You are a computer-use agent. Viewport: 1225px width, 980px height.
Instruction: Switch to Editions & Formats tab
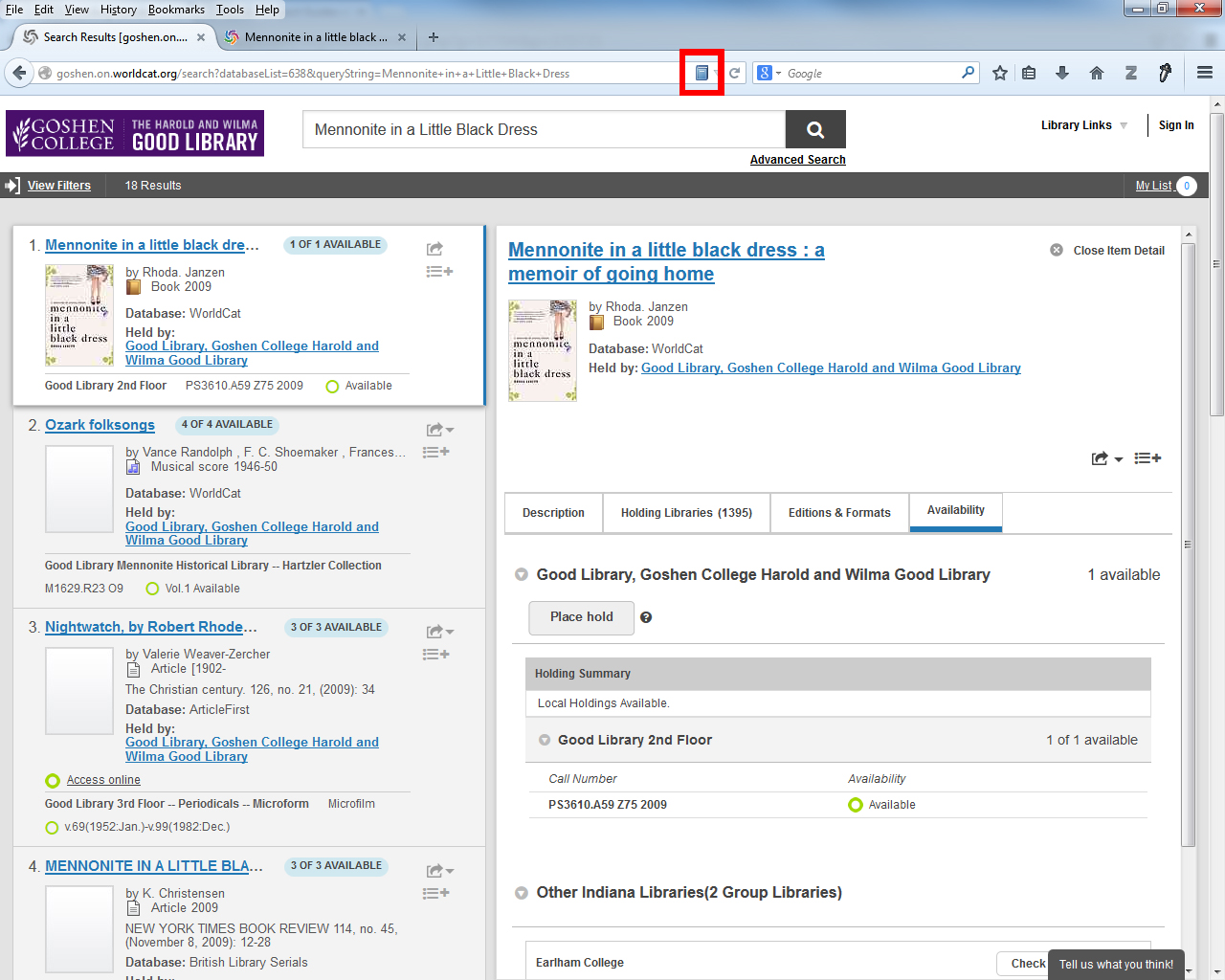coord(839,513)
